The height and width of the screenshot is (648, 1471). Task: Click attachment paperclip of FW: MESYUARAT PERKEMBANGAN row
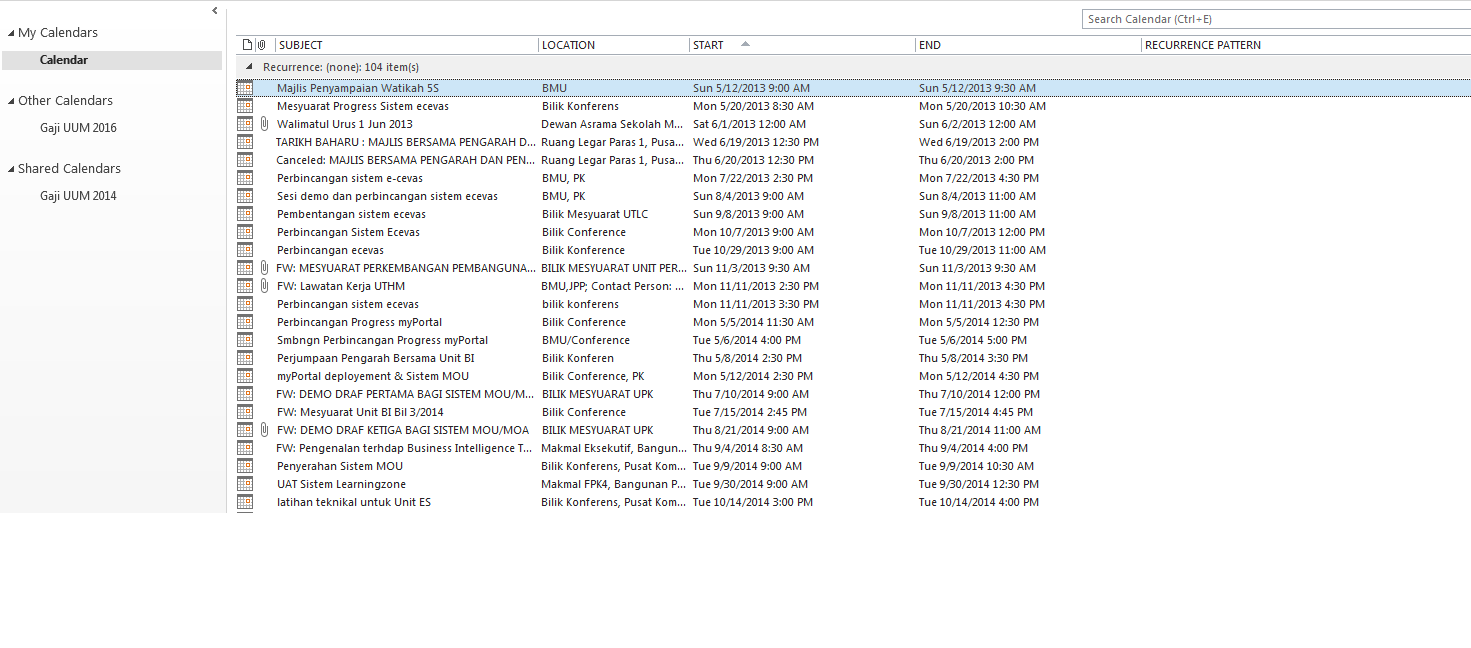(x=264, y=268)
